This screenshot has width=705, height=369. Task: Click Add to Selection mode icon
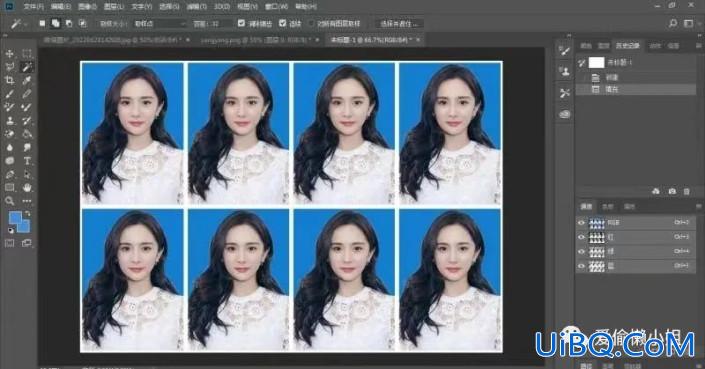coord(55,23)
